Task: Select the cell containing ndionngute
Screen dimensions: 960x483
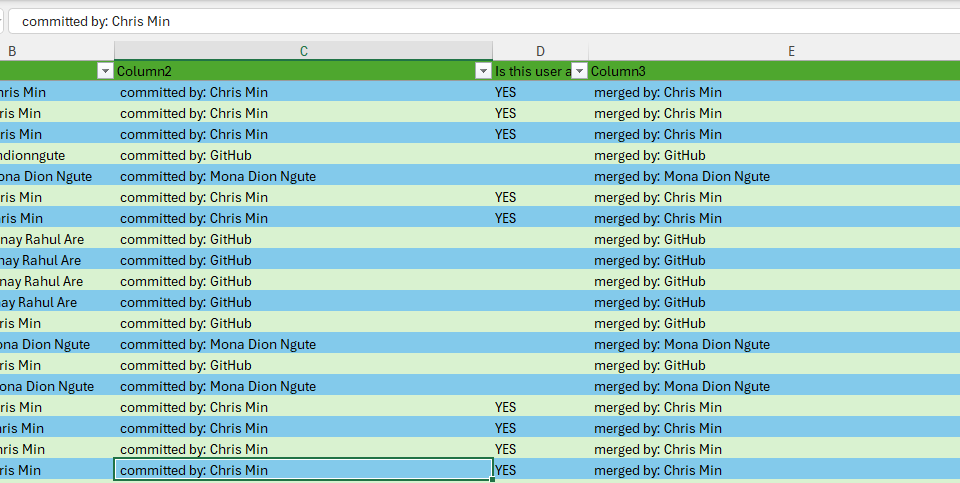Action: (57, 155)
